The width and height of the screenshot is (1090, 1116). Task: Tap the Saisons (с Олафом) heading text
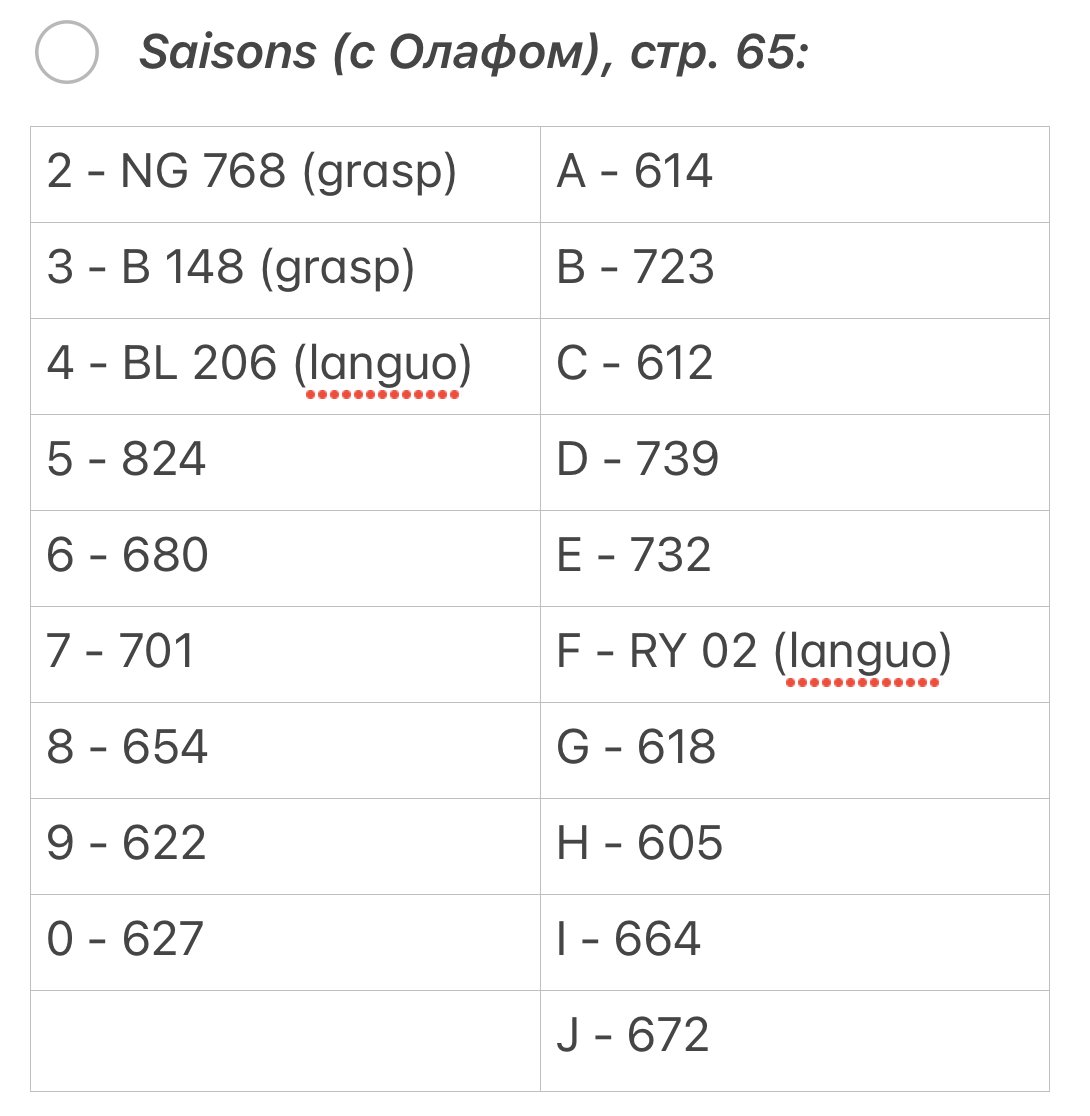click(474, 53)
